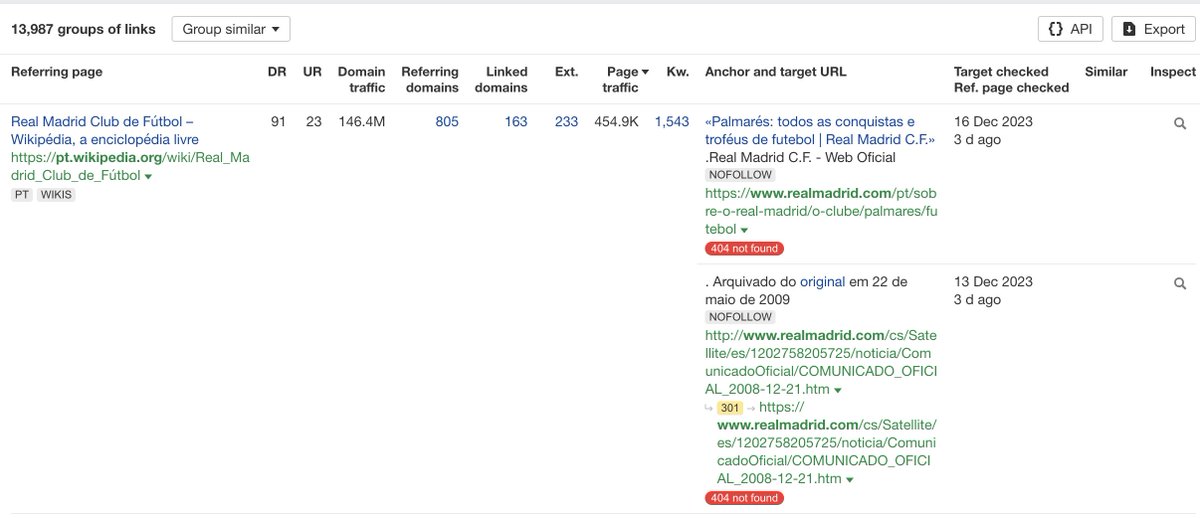Click the Linked domains column header

point(501,79)
